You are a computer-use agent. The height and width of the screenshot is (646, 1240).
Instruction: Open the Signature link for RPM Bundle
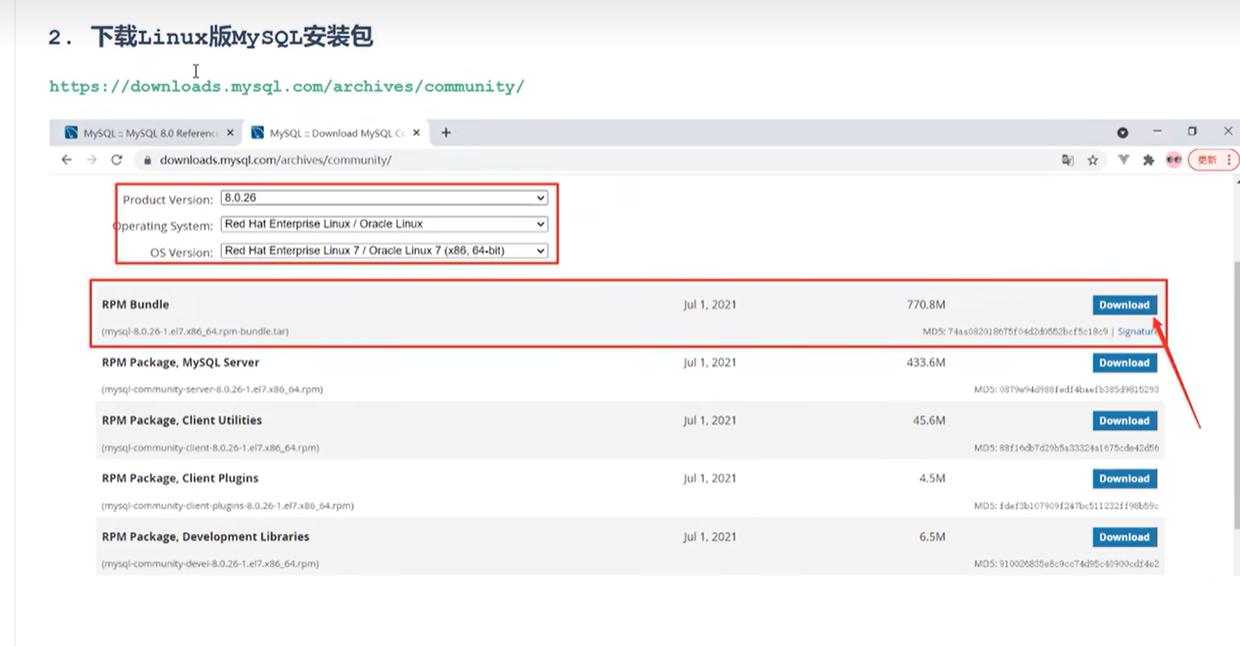click(x=1138, y=331)
